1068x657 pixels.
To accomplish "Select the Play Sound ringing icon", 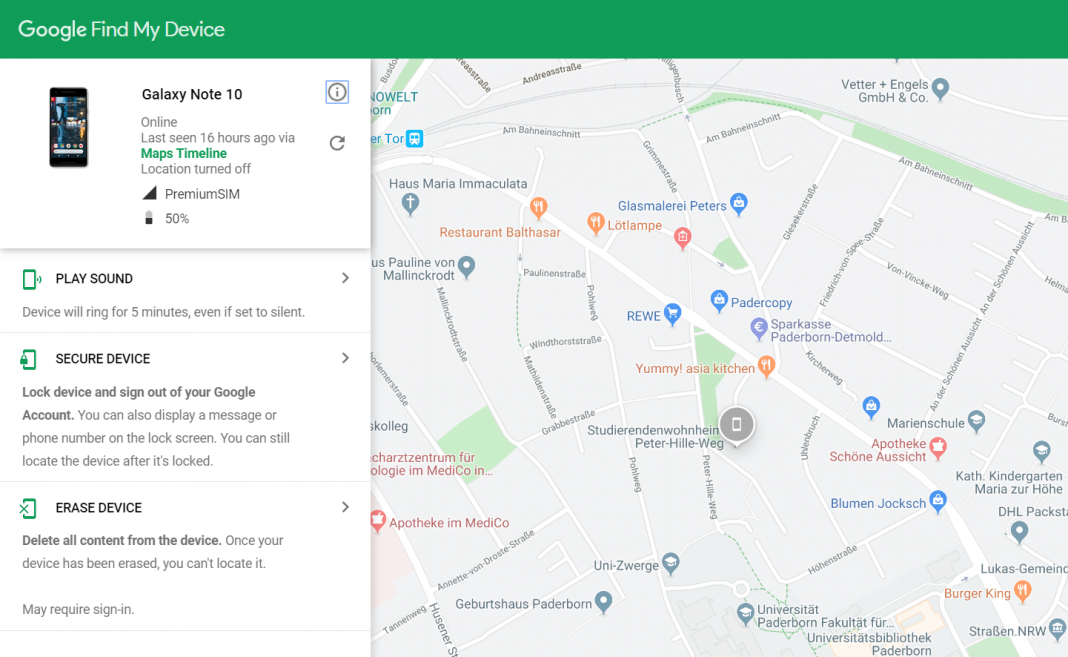I will click(31, 278).
